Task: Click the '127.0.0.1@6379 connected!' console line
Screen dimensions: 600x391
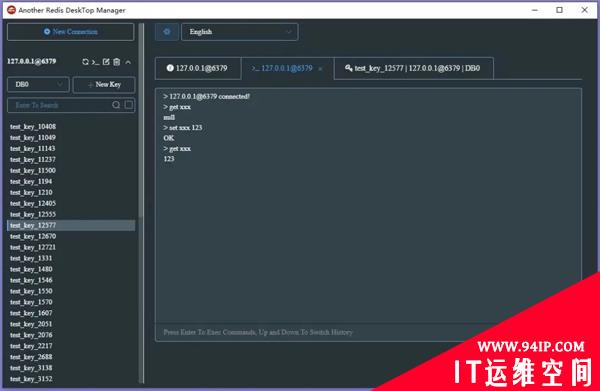Action: click(206, 96)
